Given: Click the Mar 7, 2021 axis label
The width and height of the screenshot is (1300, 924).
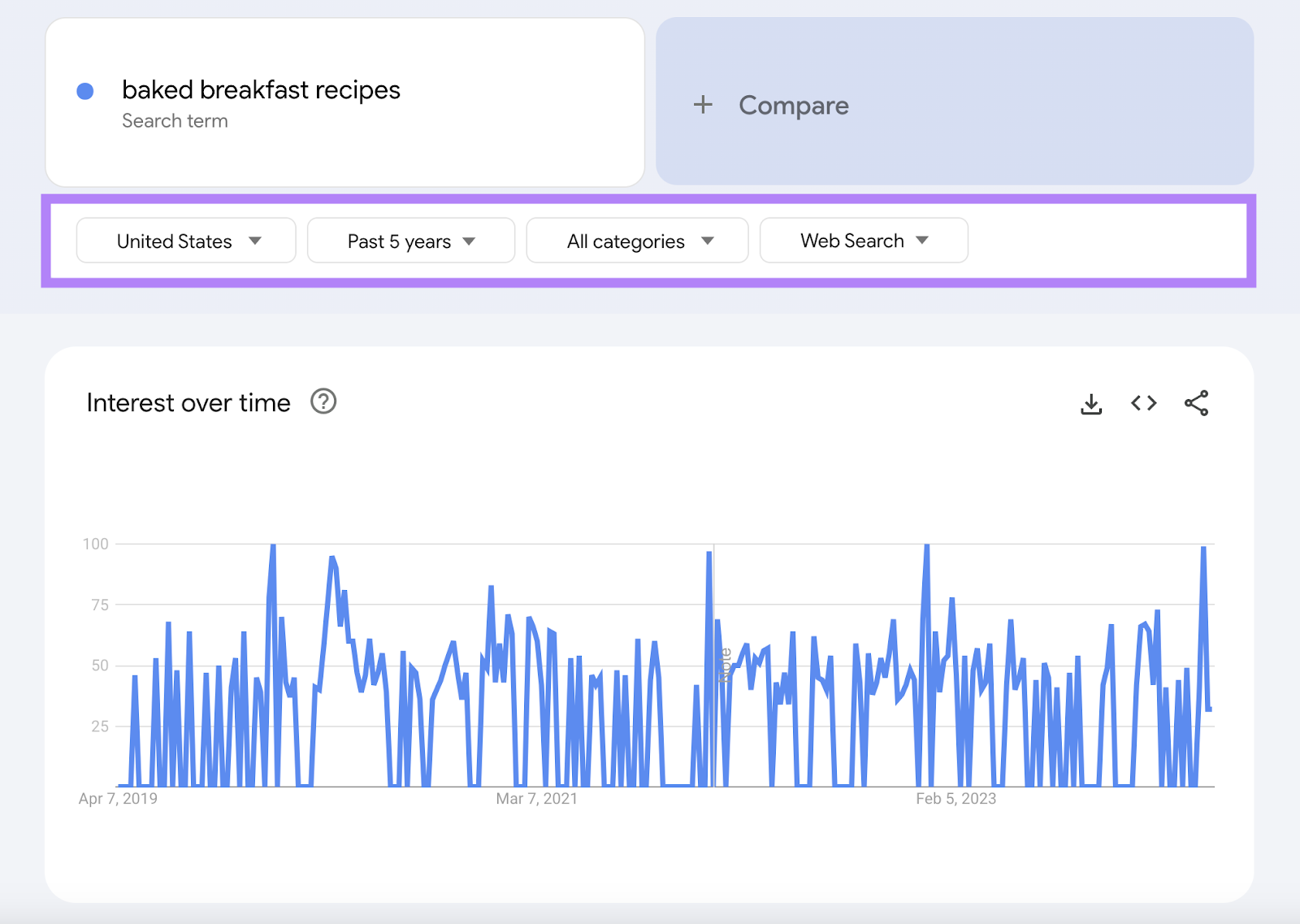Looking at the screenshot, I should tap(536, 799).
